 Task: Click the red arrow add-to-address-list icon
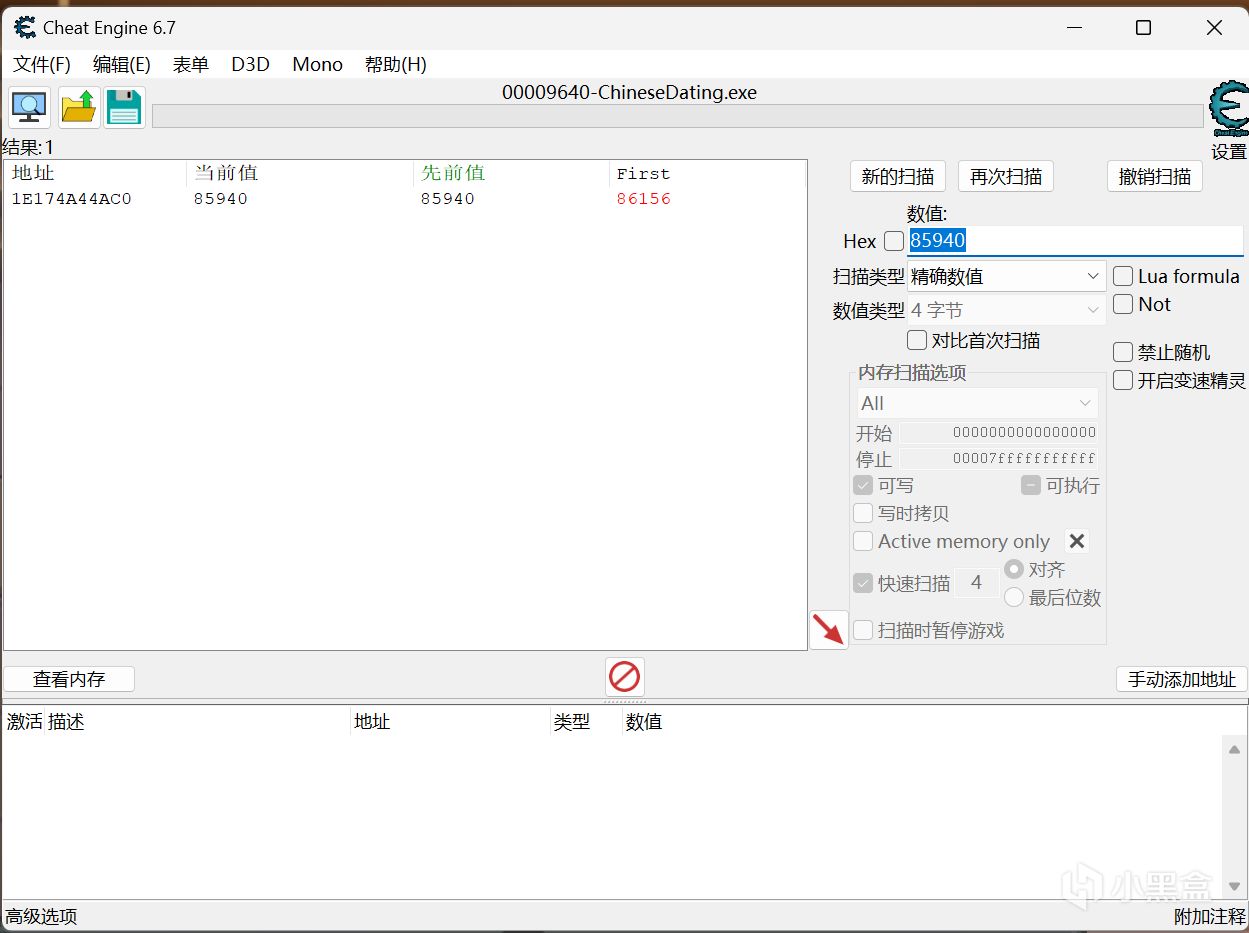pyautogui.click(x=828, y=629)
